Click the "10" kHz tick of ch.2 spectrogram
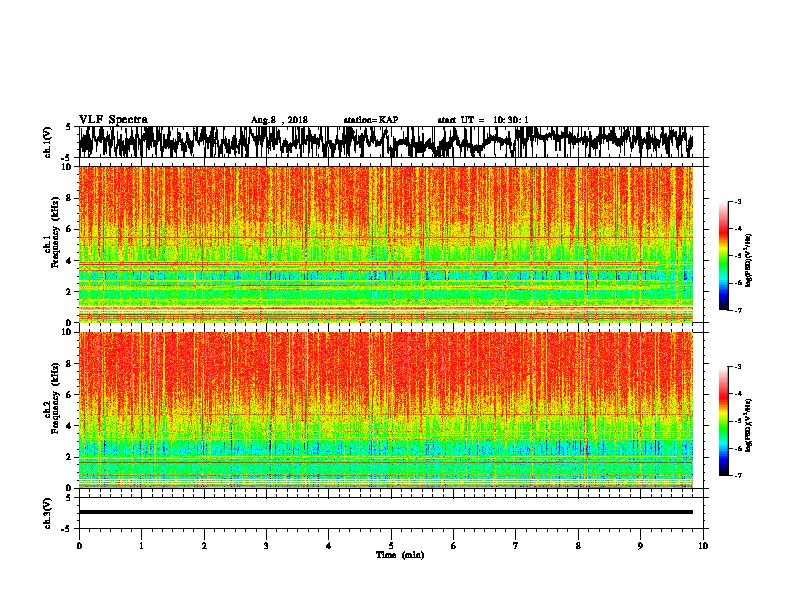This screenshot has height=612, width=792. click(68, 332)
